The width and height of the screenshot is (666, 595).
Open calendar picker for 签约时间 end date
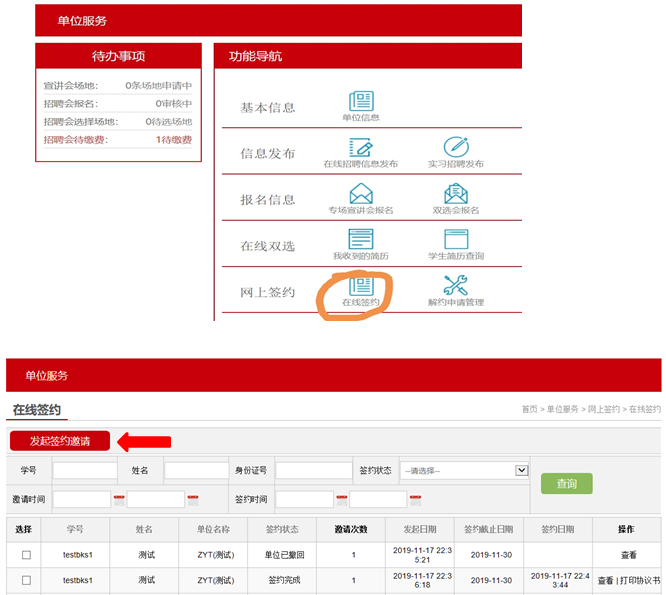click(x=415, y=500)
